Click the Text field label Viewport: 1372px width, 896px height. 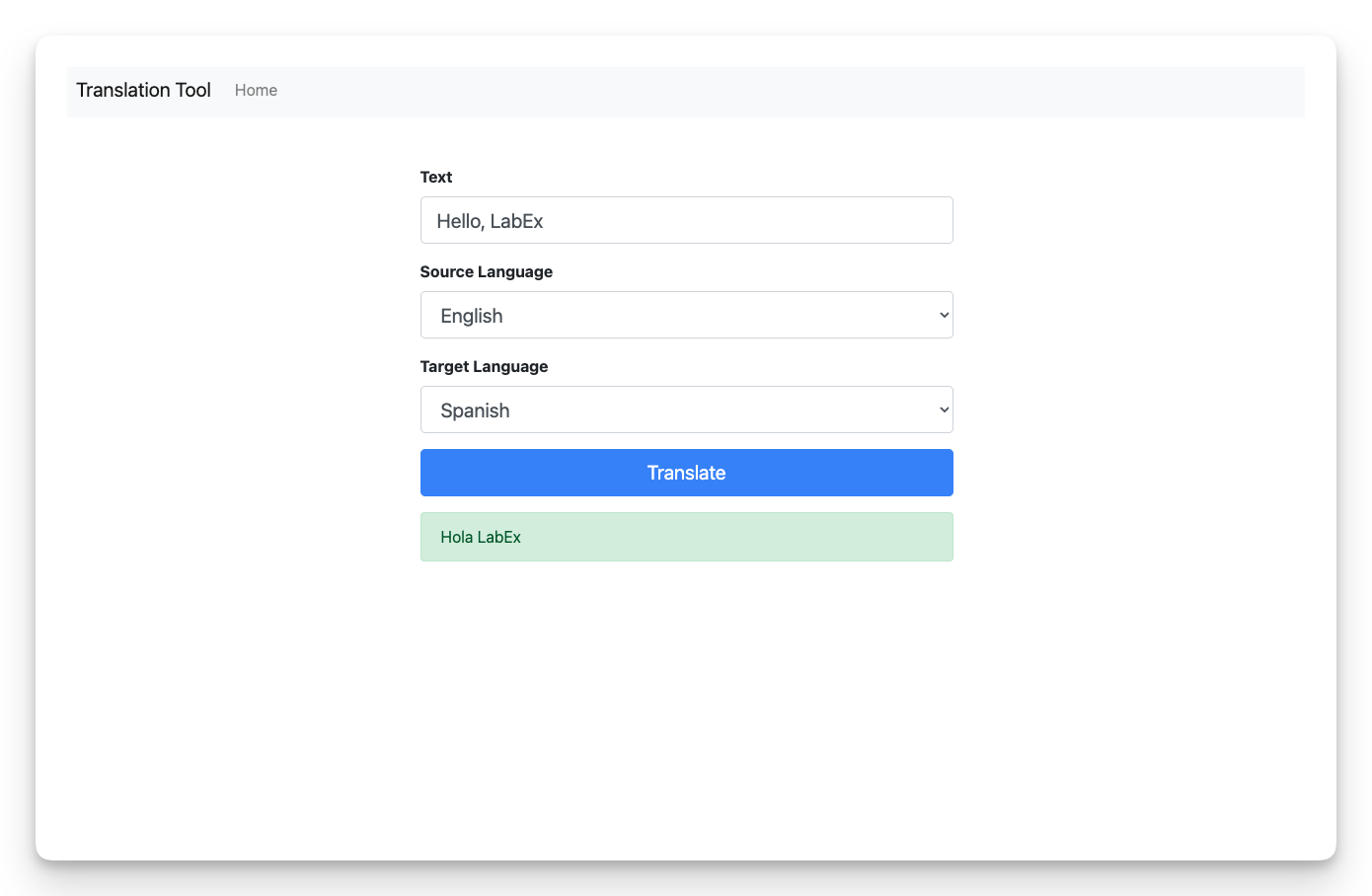435,177
